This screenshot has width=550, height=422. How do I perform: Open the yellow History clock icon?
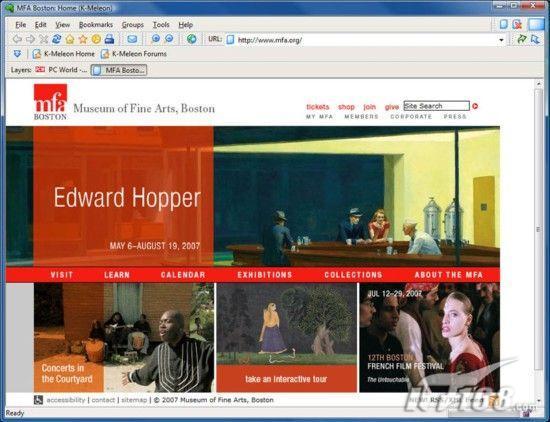pyautogui.click(x=96, y=39)
